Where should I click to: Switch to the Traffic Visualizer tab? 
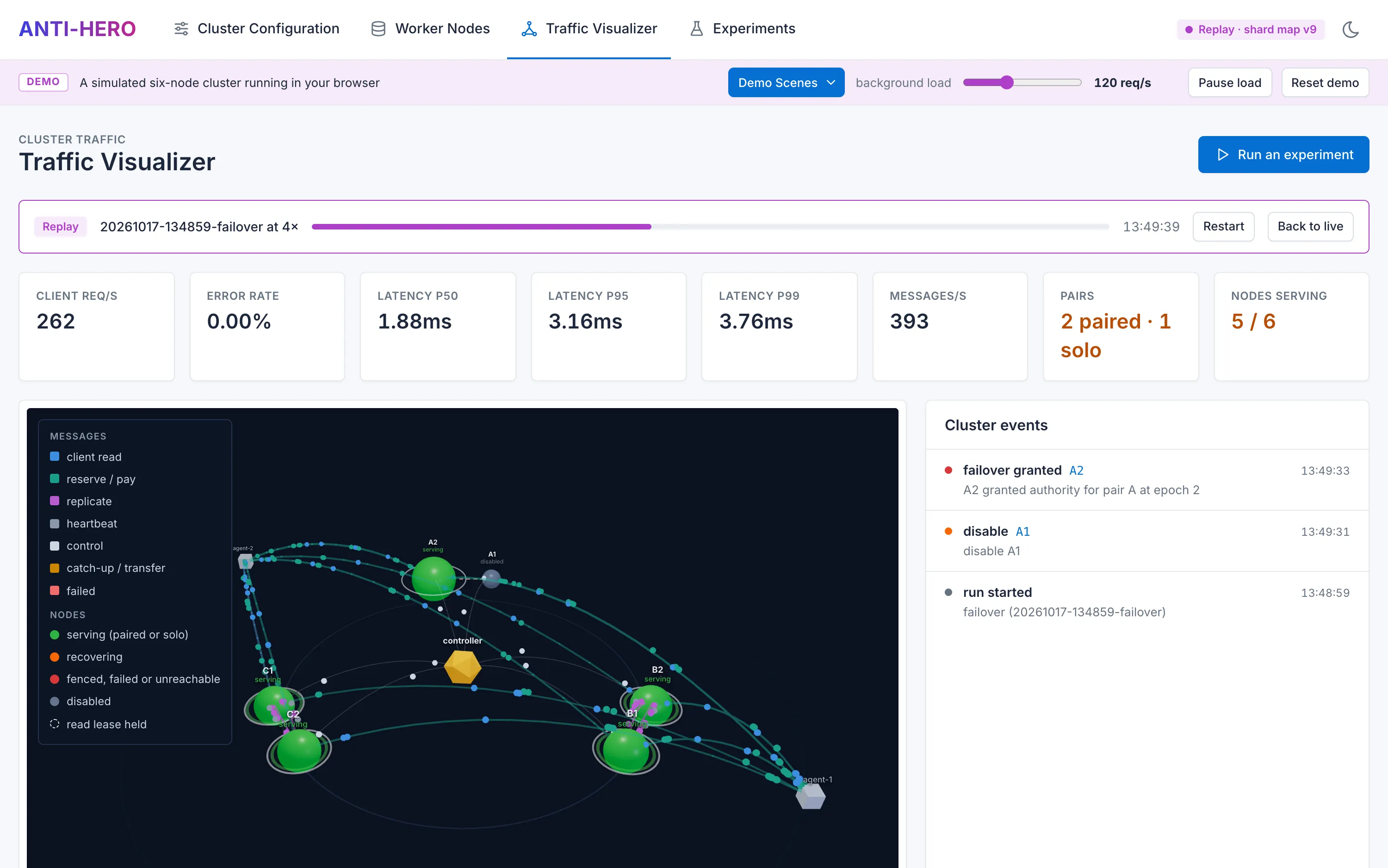589,29
